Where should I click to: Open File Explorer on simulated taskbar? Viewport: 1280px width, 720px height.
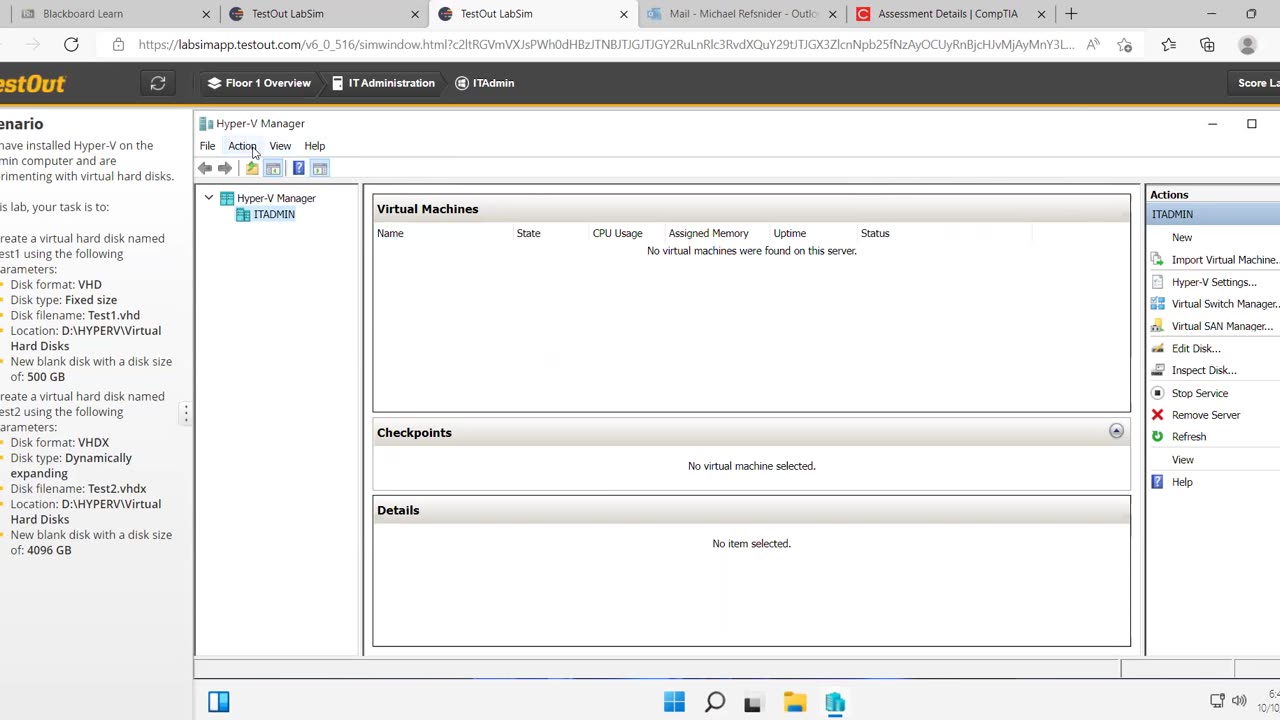click(x=795, y=703)
